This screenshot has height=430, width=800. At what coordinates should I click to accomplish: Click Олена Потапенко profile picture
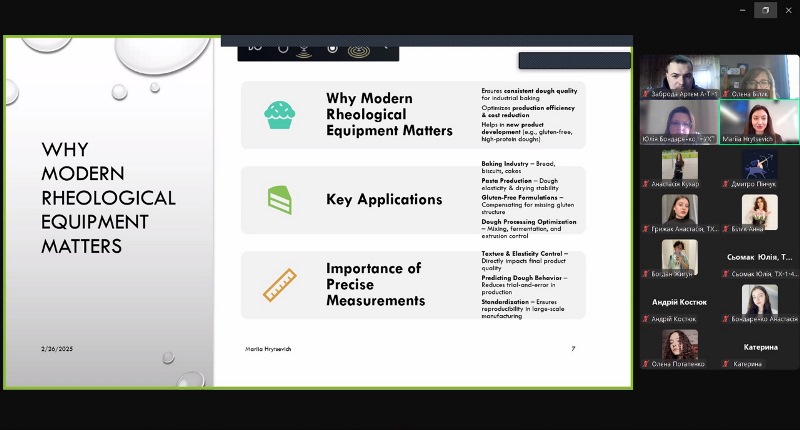click(680, 344)
